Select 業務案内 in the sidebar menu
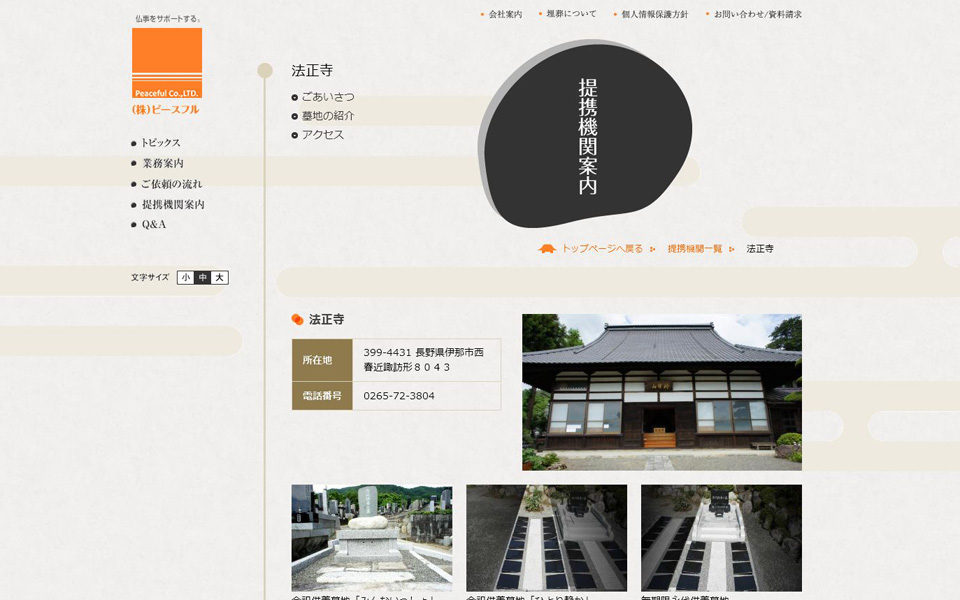 click(x=163, y=163)
